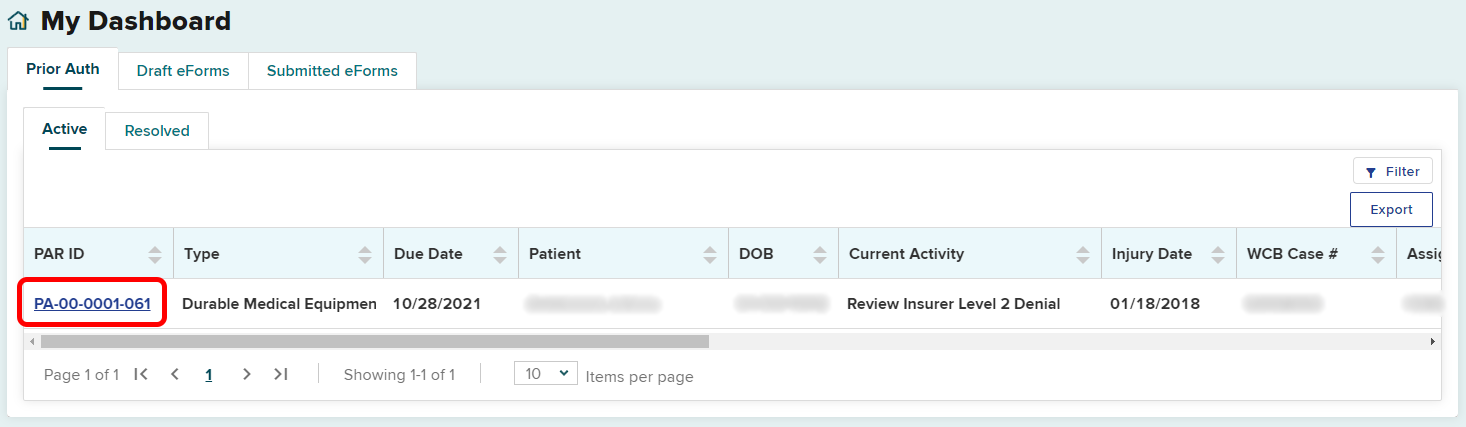This screenshot has width=1466, height=427.
Task: Sort by PAR ID column arrows
Action: tap(155, 254)
